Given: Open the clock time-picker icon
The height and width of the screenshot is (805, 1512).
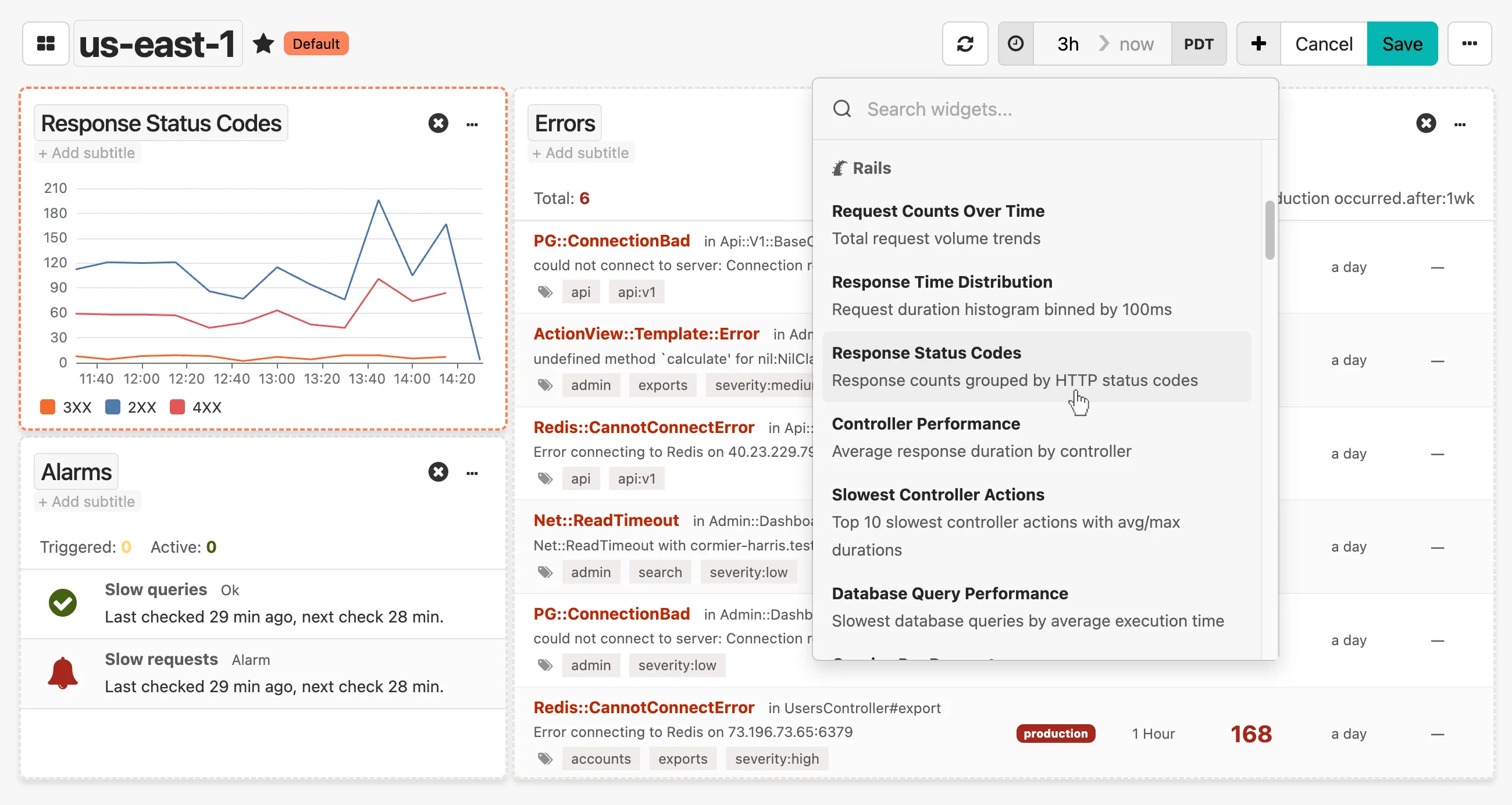Looking at the screenshot, I should 1015,44.
